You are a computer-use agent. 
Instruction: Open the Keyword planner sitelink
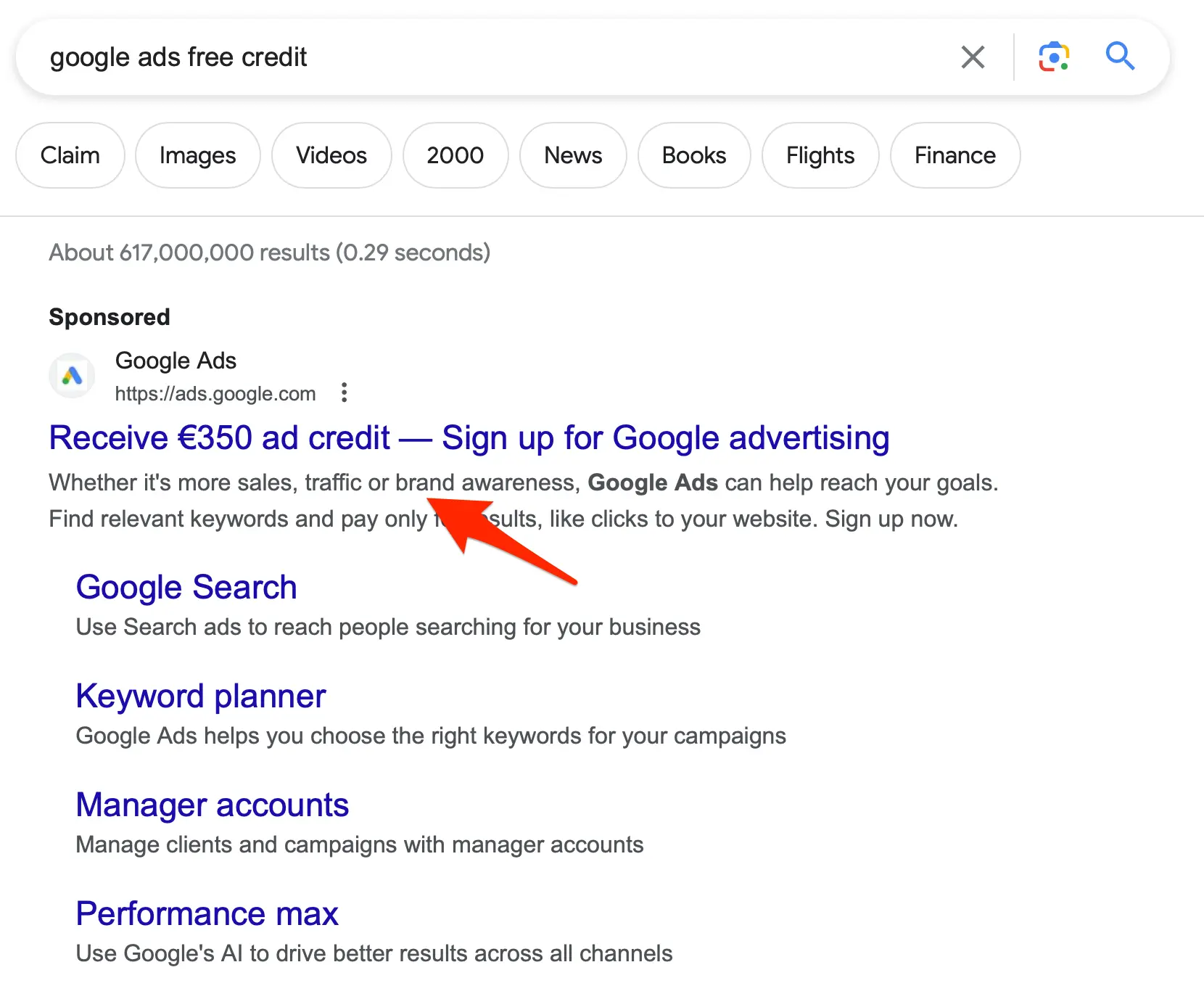pos(201,696)
